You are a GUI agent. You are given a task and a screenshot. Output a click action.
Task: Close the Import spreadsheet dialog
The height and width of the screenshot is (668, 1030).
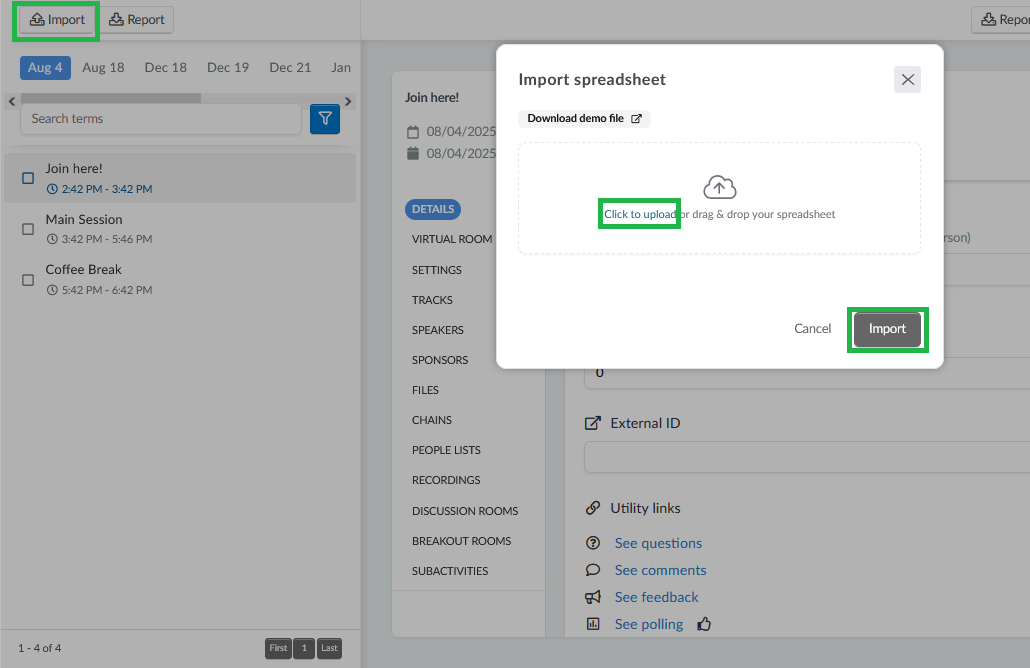(x=907, y=79)
